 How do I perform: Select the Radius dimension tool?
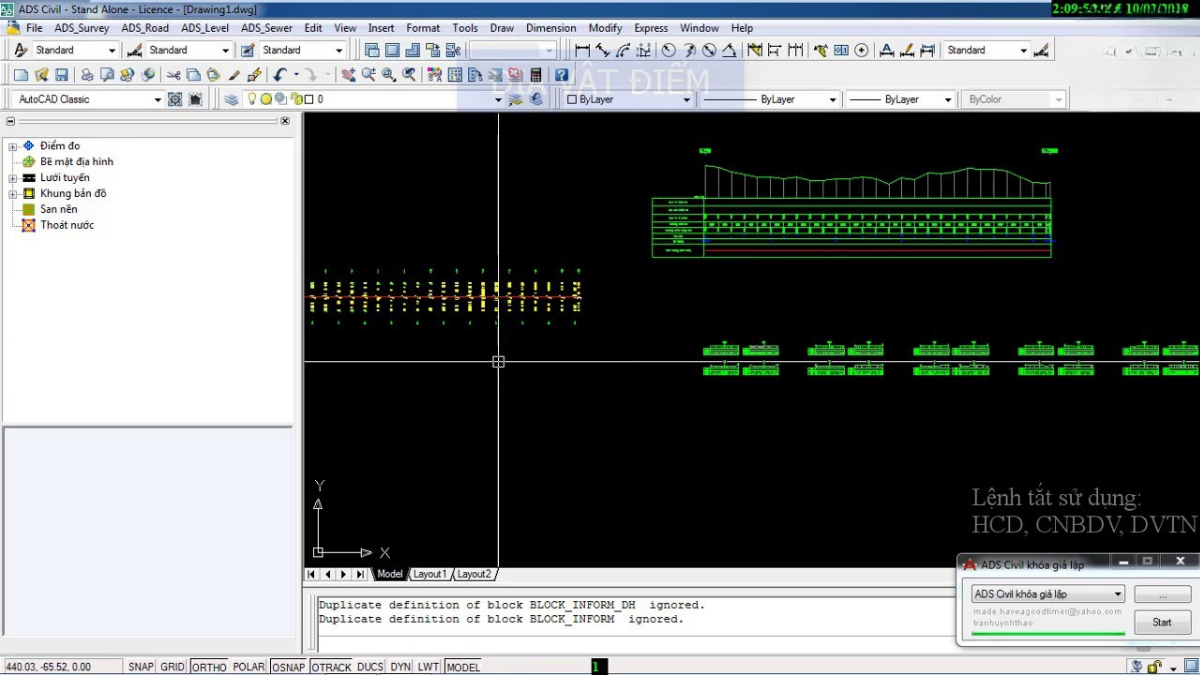669,50
